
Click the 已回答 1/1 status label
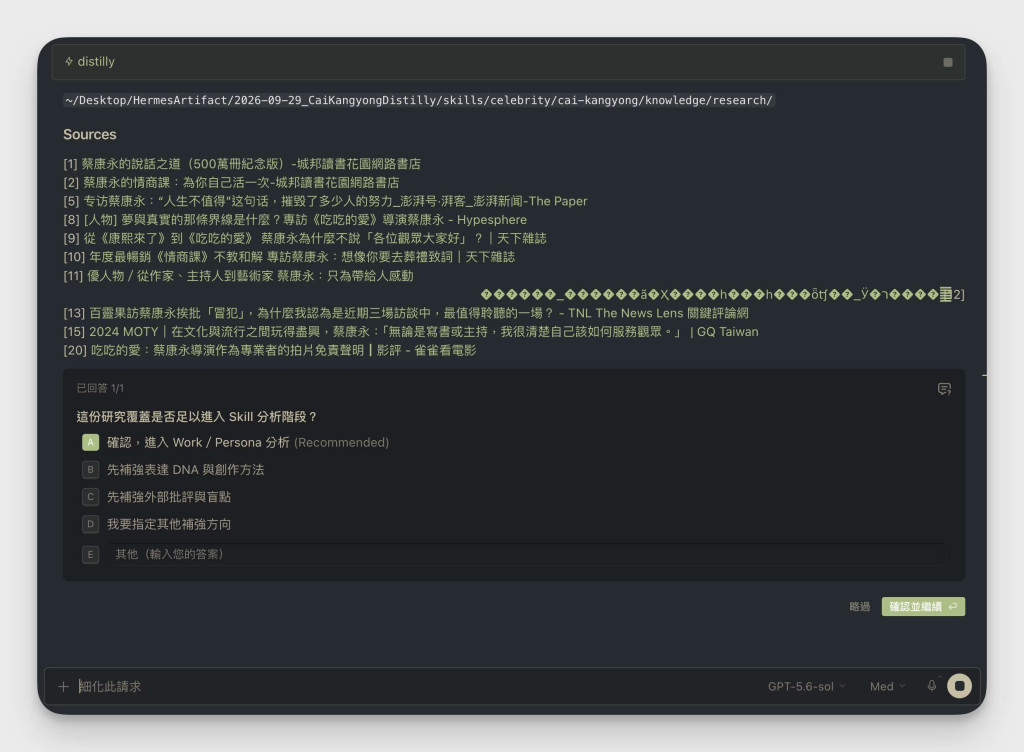coord(100,388)
